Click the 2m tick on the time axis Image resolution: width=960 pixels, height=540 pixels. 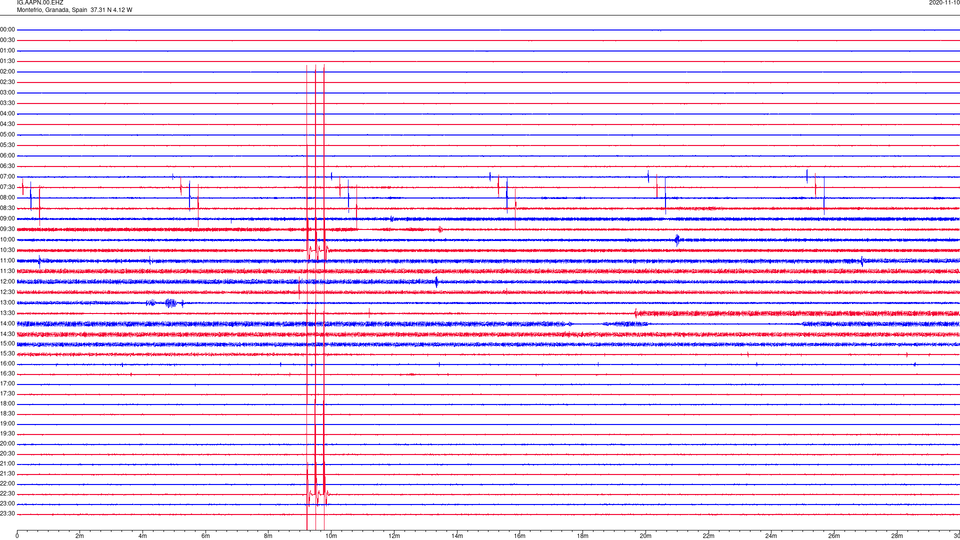pyautogui.click(x=80, y=536)
